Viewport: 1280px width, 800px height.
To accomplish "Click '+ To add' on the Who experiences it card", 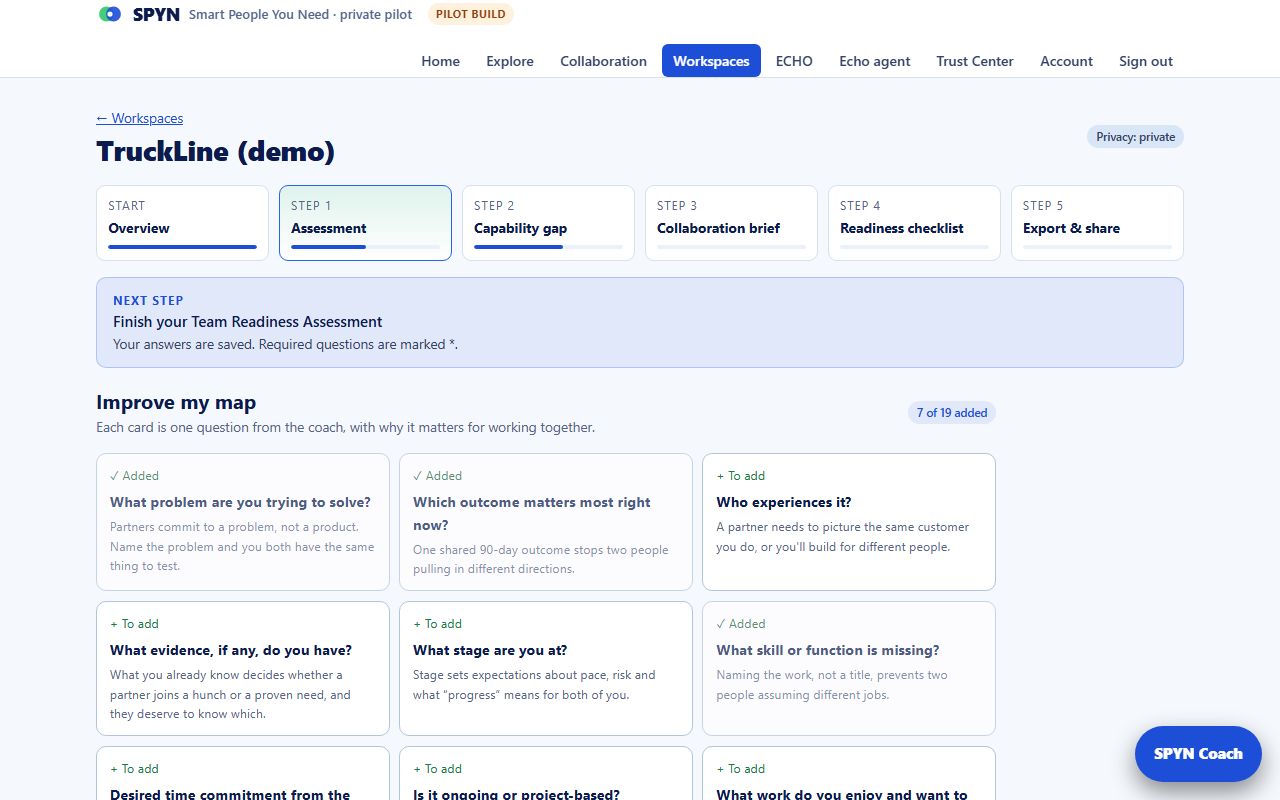I will (x=741, y=476).
